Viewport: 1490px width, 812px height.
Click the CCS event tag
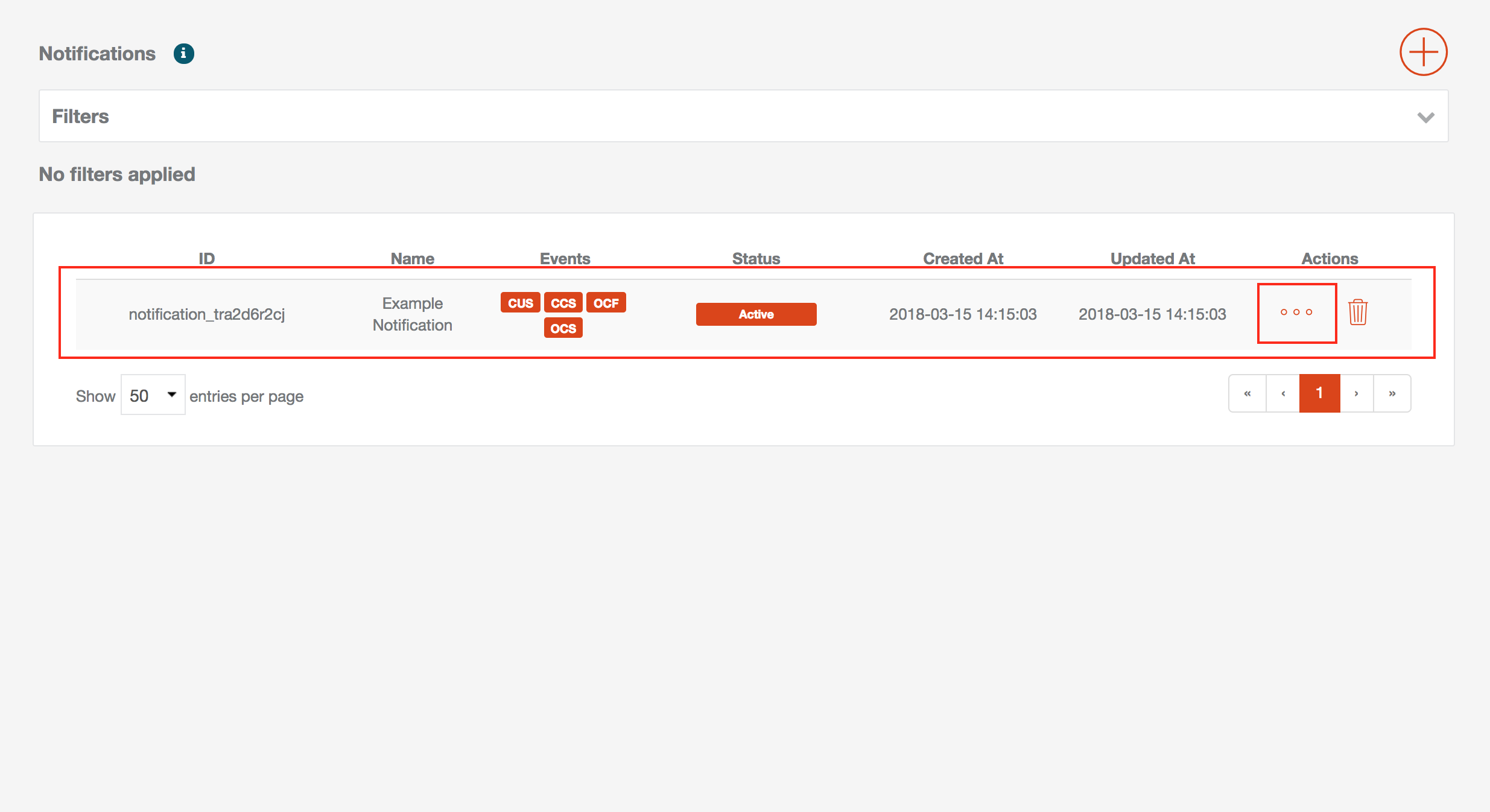(563, 303)
